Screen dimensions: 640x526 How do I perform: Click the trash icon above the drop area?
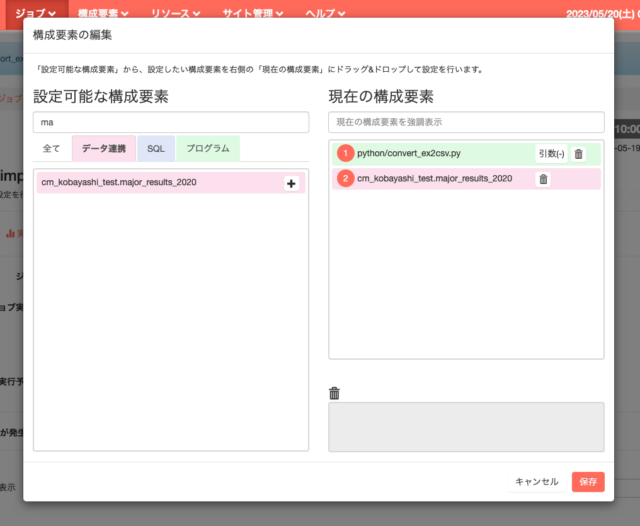pos(335,393)
